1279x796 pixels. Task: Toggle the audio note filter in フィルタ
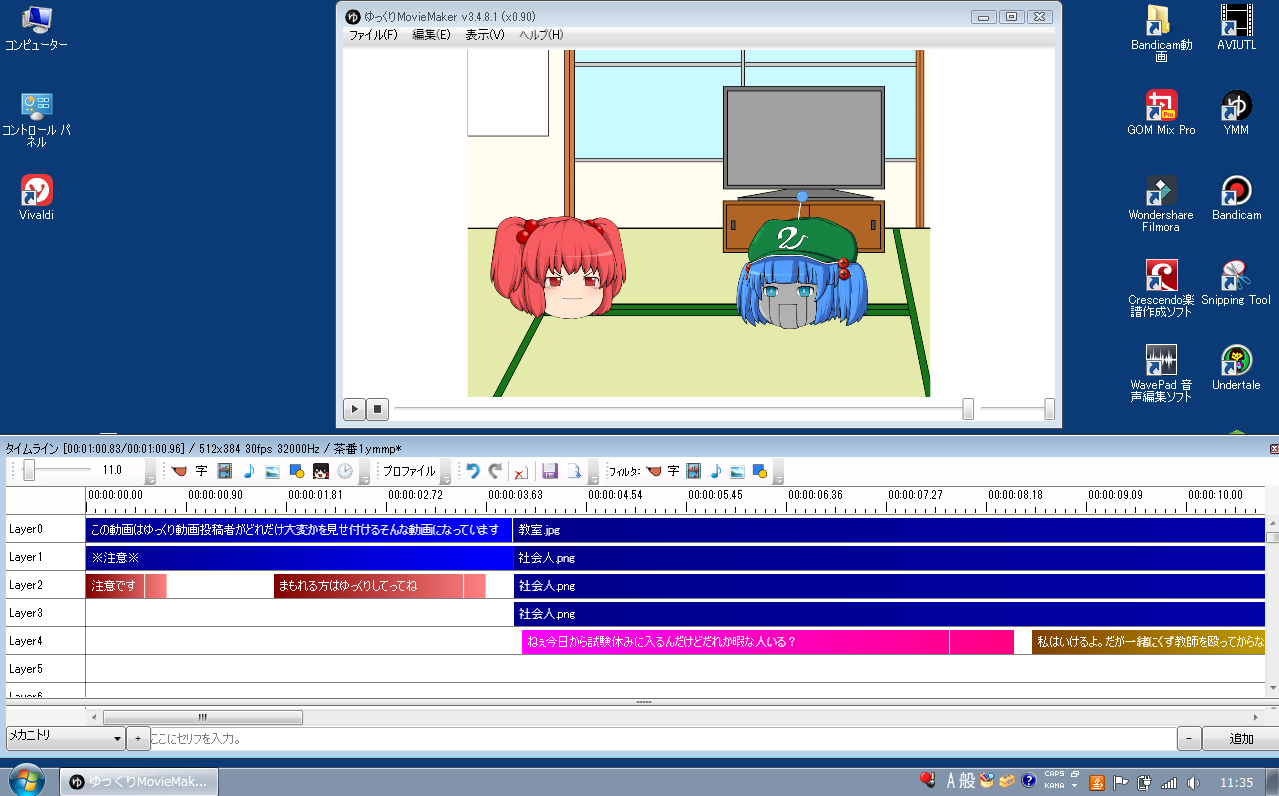tap(715, 470)
